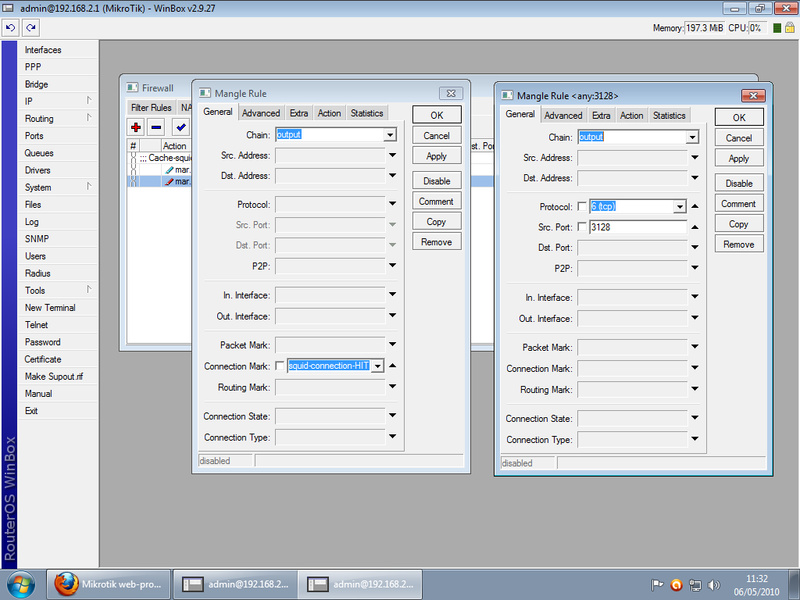
Task: Switch to second admin@192.168.2 taskbar window
Action: 360,585
